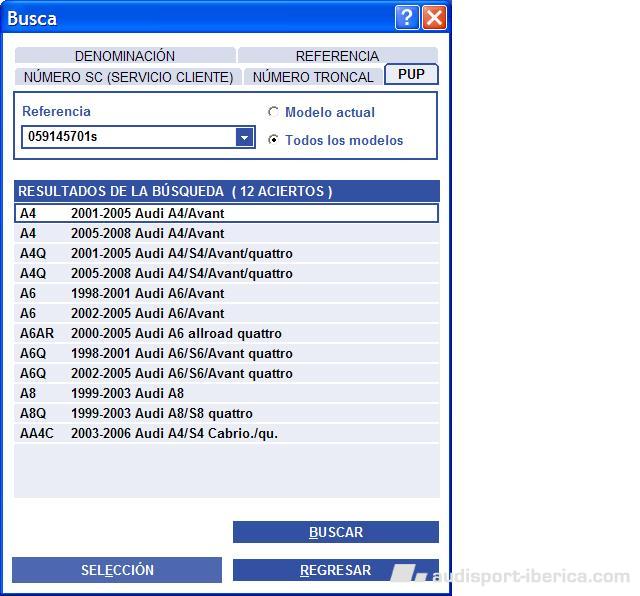Expand the Referencia dropdown arrow
This screenshot has width=640, height=596.
tap(244, 137)
